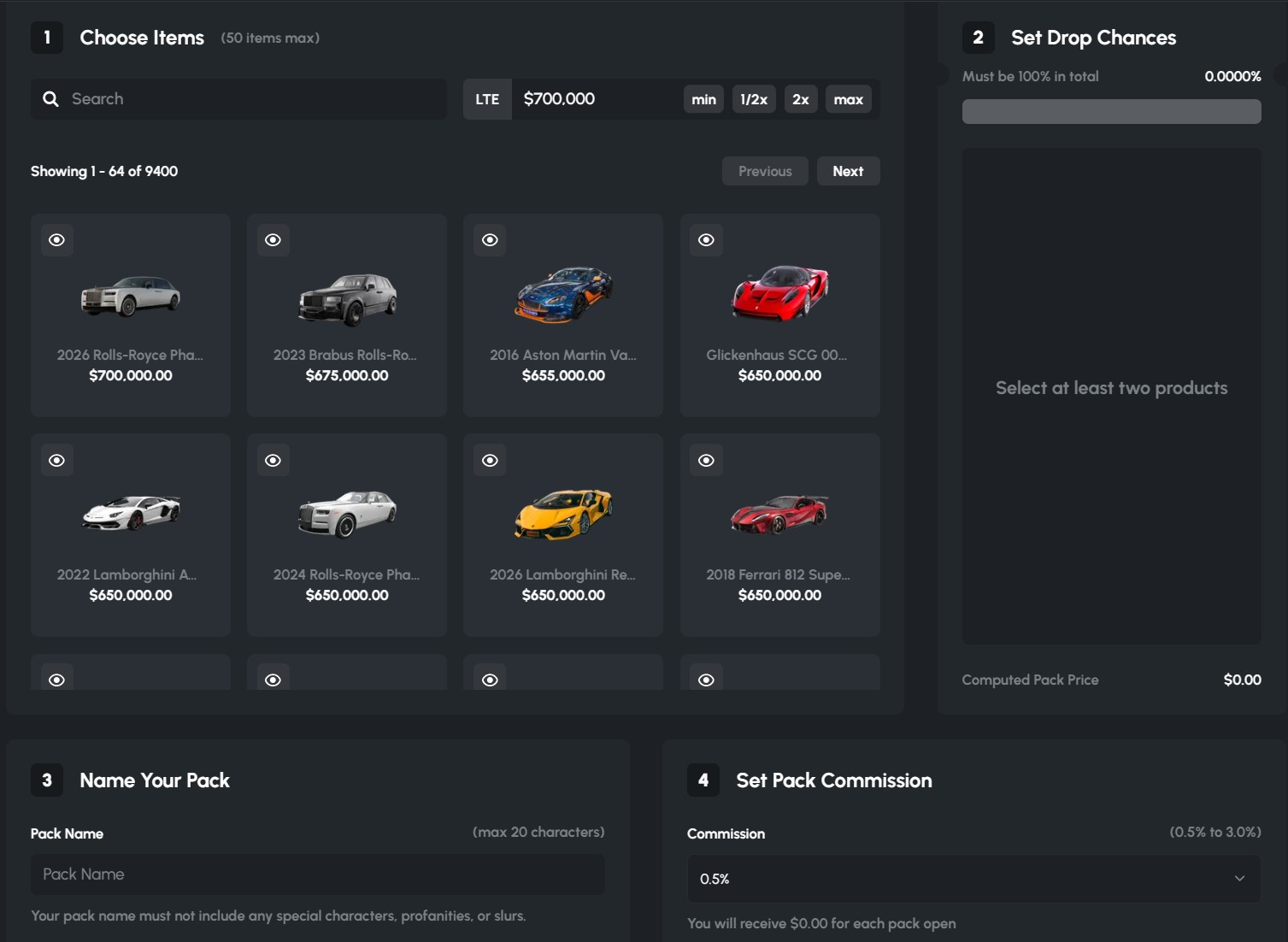Click the Choose Items step heading
This screenshot has height=942, width=1288.
142,38
